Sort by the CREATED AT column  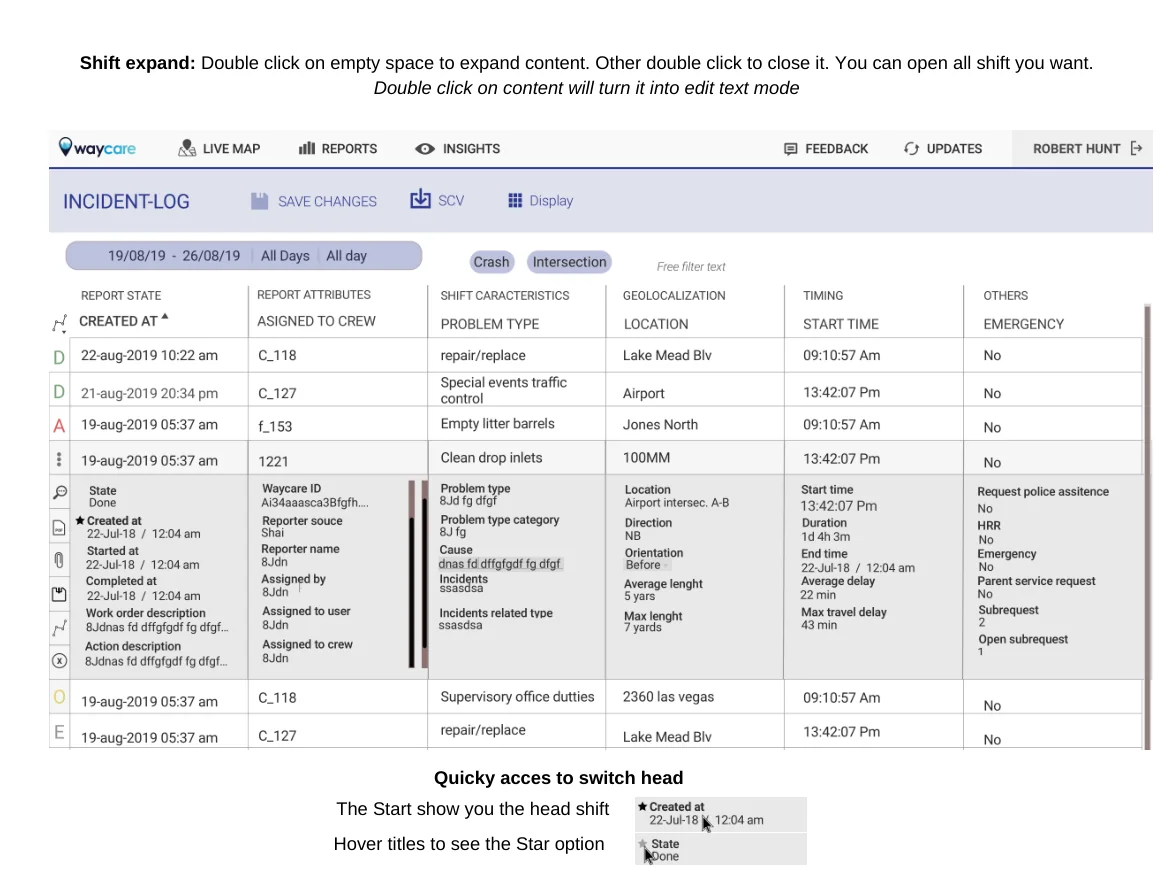point(124,321)
